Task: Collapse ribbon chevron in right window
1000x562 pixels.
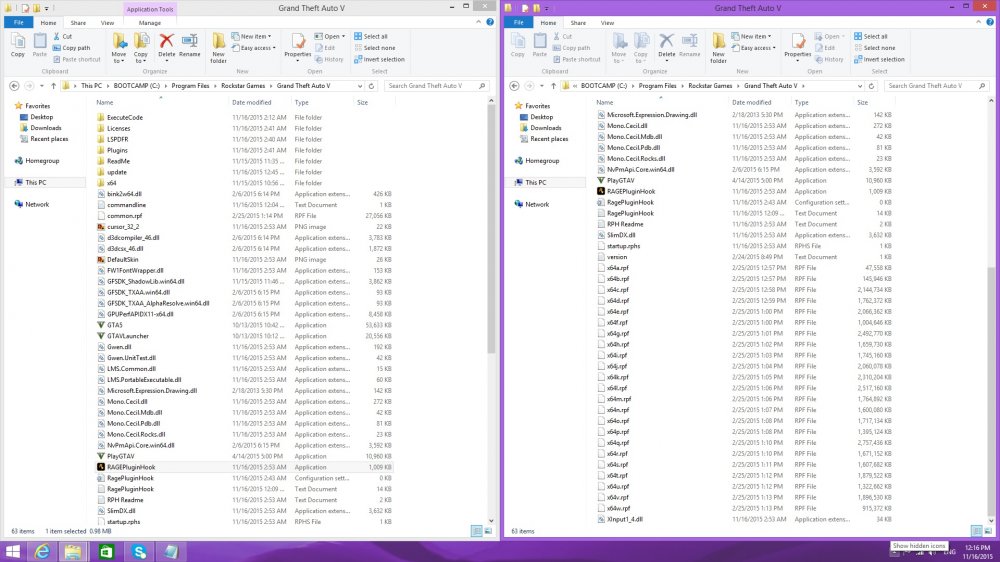Action: (978, 22)
